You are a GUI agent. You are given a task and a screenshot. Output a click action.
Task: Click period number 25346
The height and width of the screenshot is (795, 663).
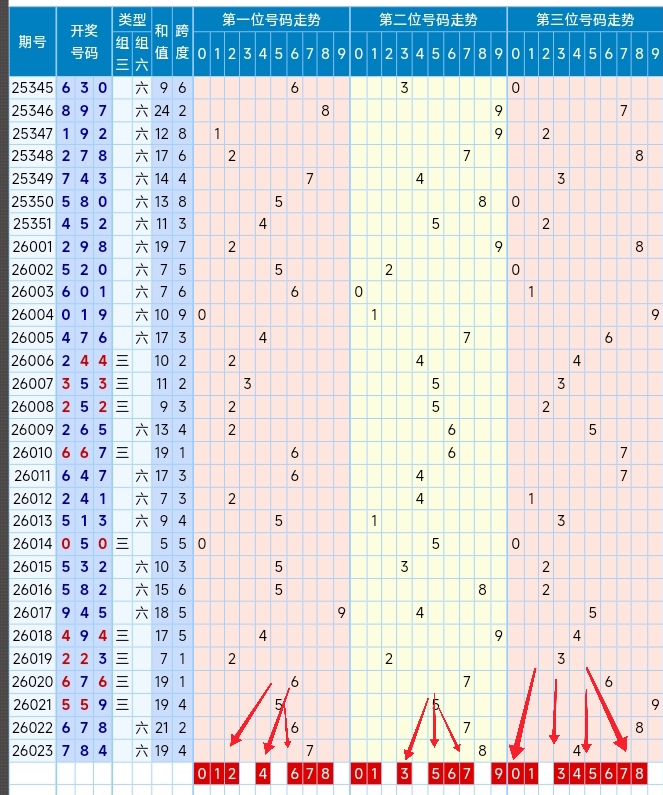[32, 111]
